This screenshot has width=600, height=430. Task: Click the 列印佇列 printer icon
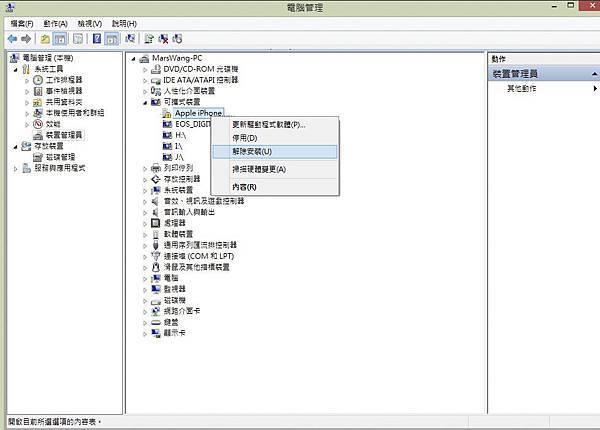tap(155, 168)
